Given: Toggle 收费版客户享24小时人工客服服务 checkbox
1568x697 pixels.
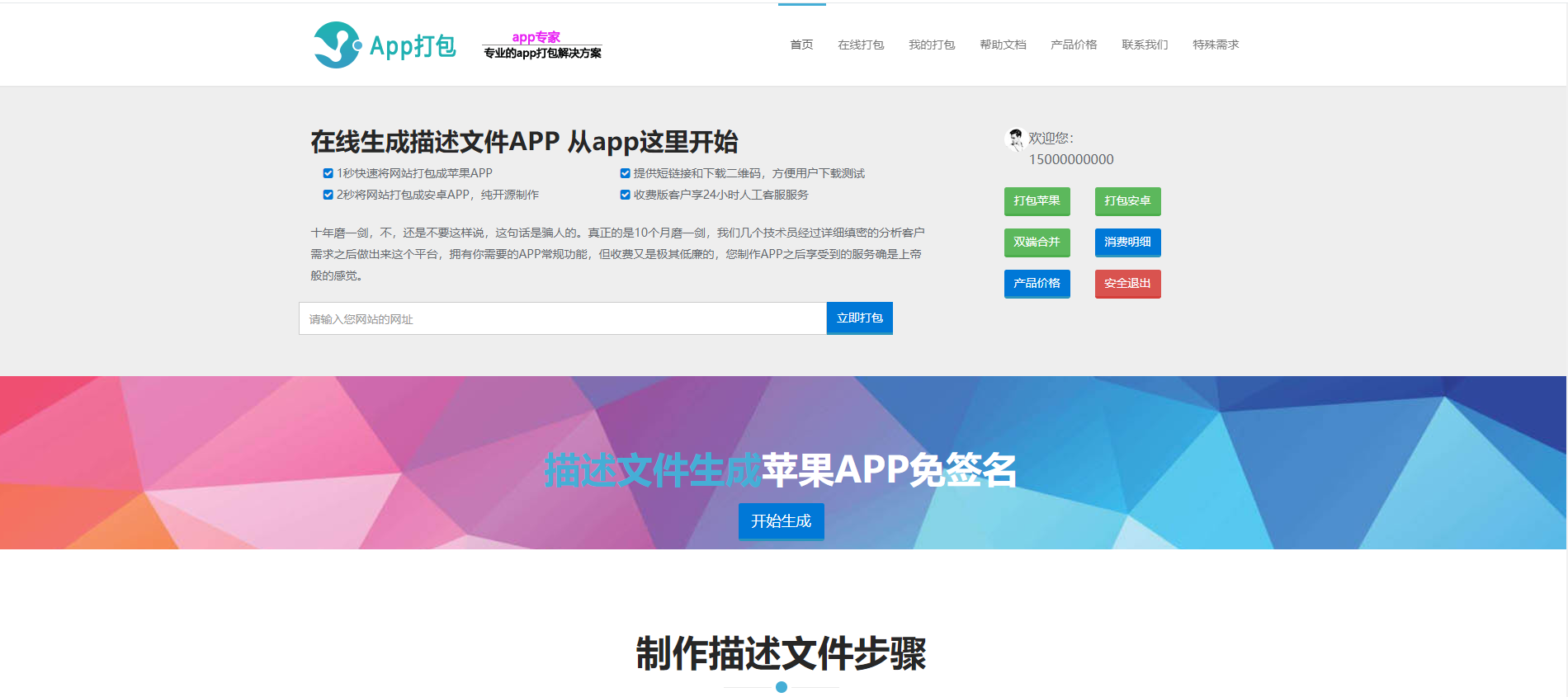Looking at the screenshot, I should point(625,195).
